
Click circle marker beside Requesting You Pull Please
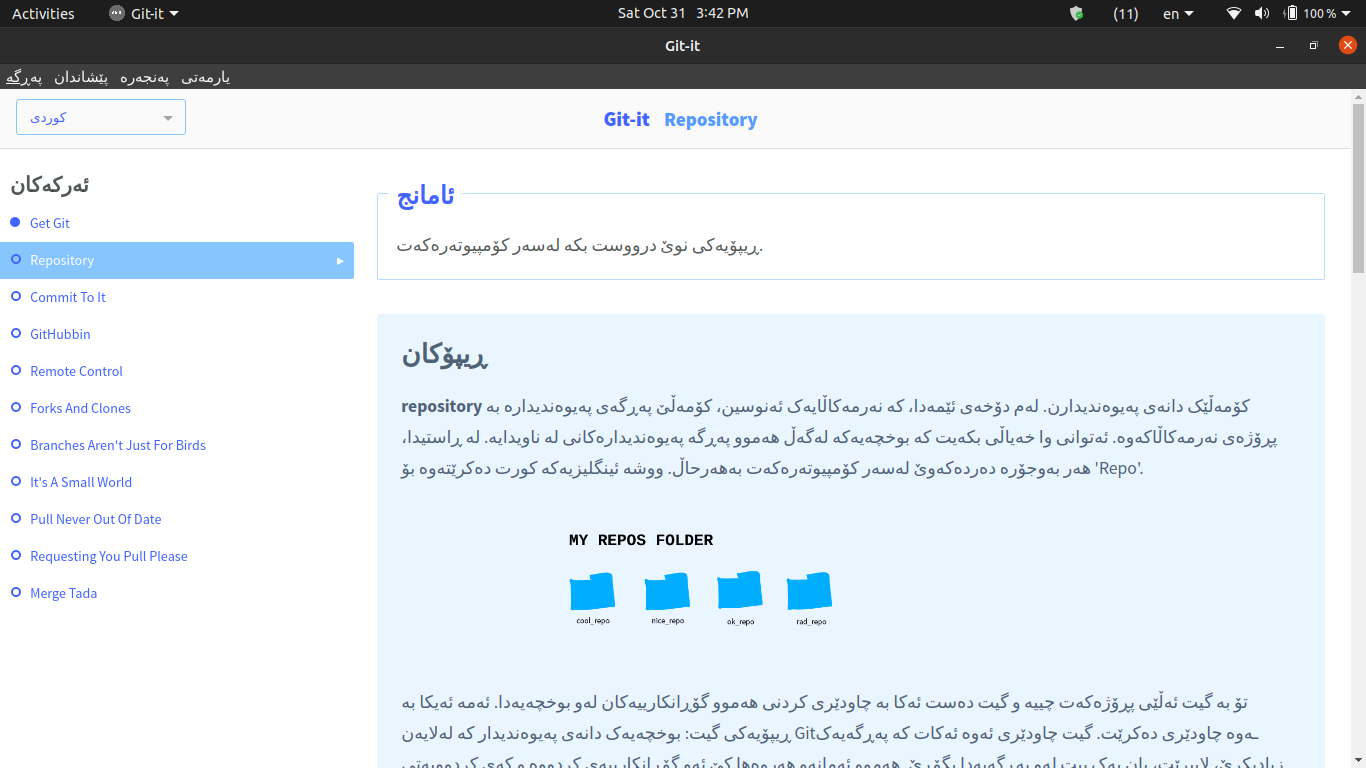coord(15,555)
